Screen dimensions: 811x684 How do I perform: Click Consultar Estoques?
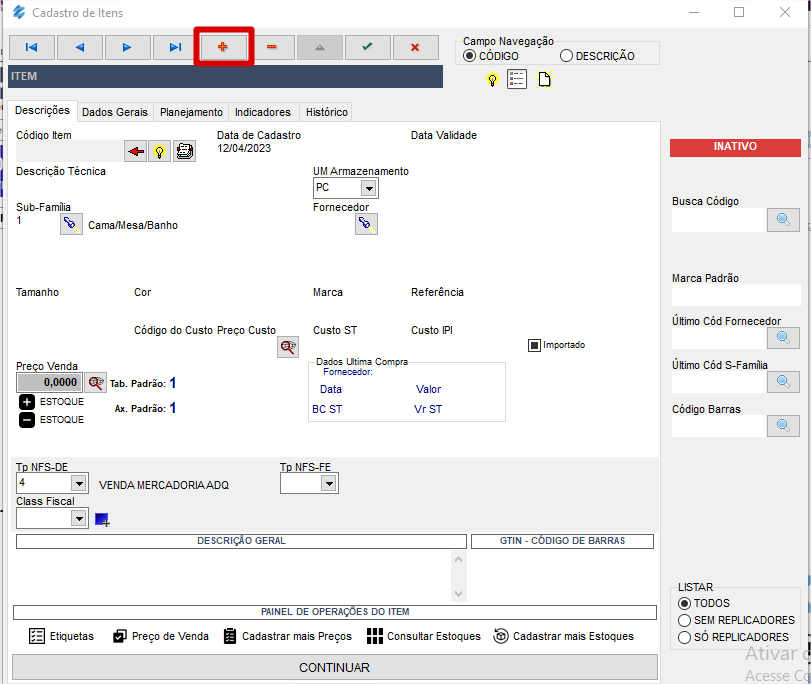tap(424, 636)
